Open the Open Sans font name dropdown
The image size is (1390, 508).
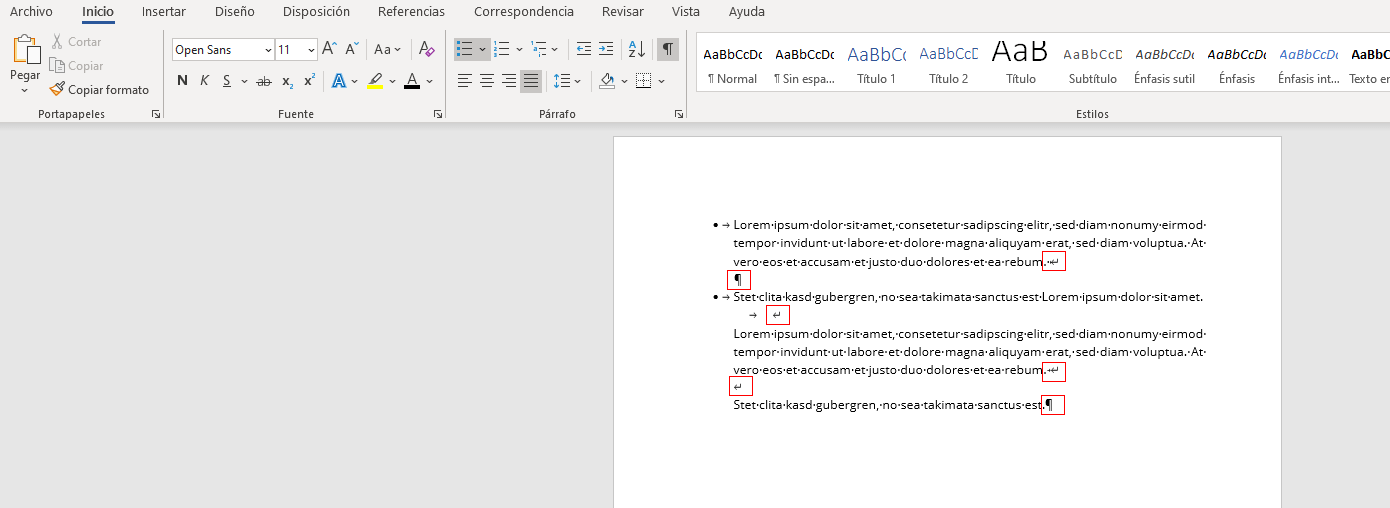[x=268, y=50]
